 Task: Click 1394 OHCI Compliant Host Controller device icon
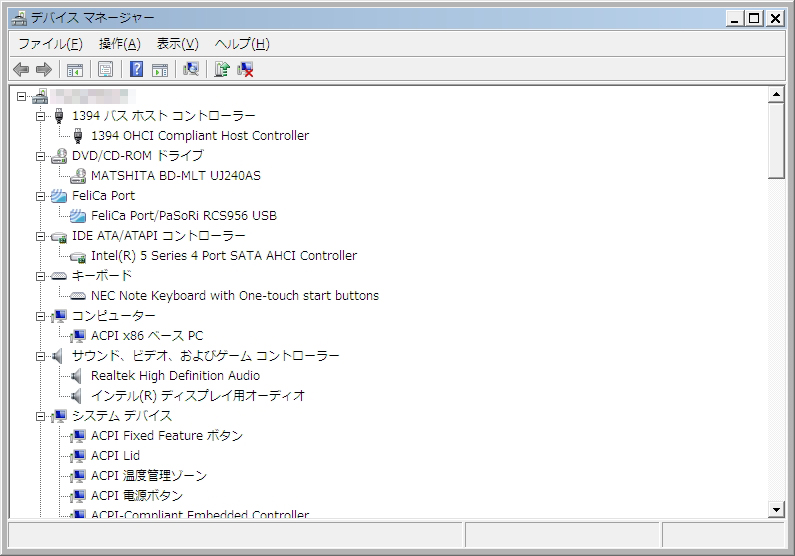[x=78, y=136]
